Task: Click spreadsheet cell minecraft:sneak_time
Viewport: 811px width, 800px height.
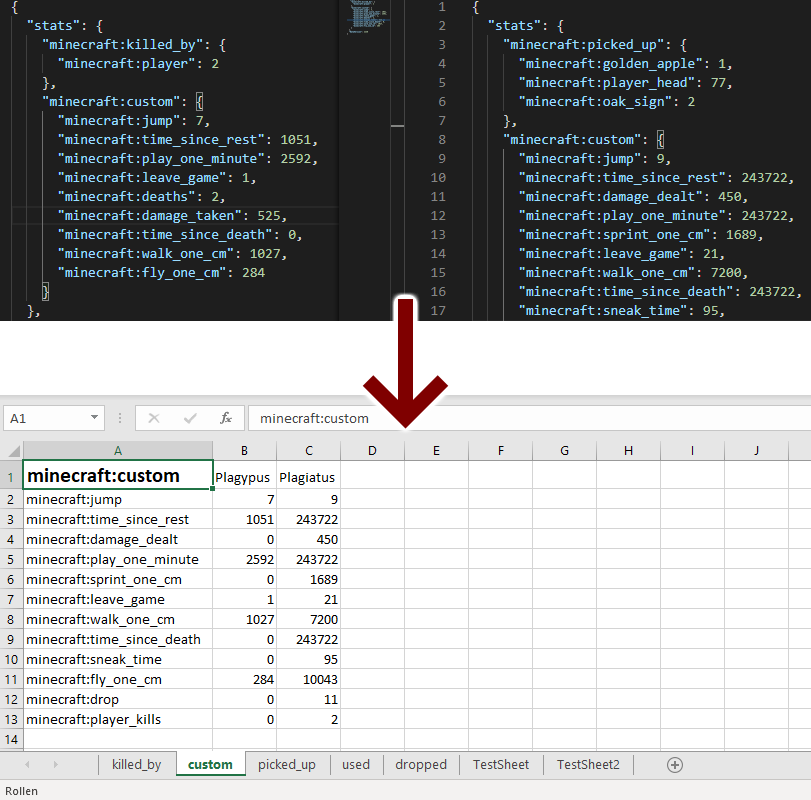Action: 118,659
